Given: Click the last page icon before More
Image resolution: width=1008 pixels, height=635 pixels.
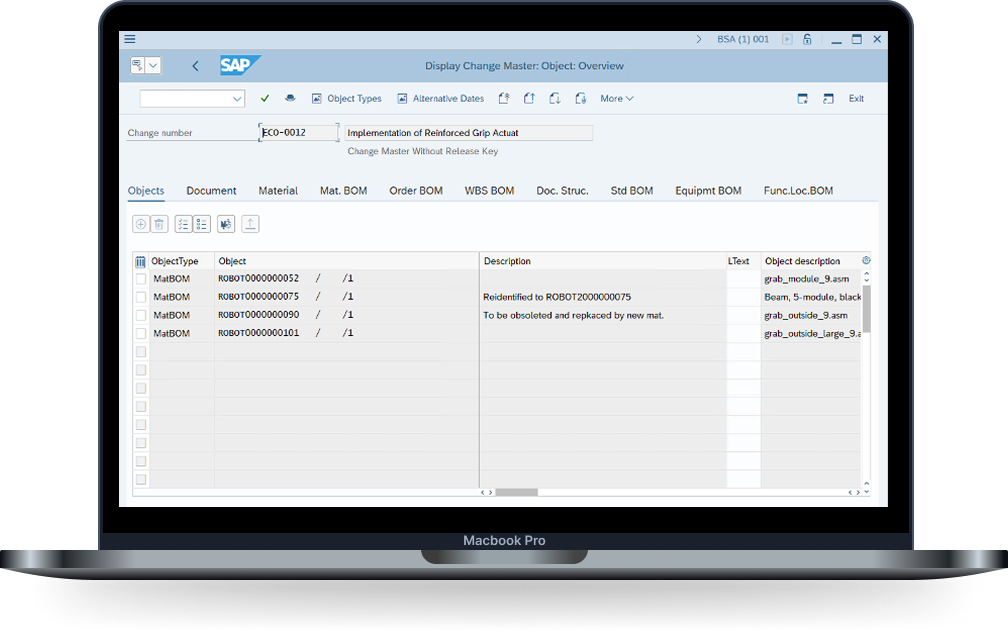Looking at the screenshot, I should [580, 98].
